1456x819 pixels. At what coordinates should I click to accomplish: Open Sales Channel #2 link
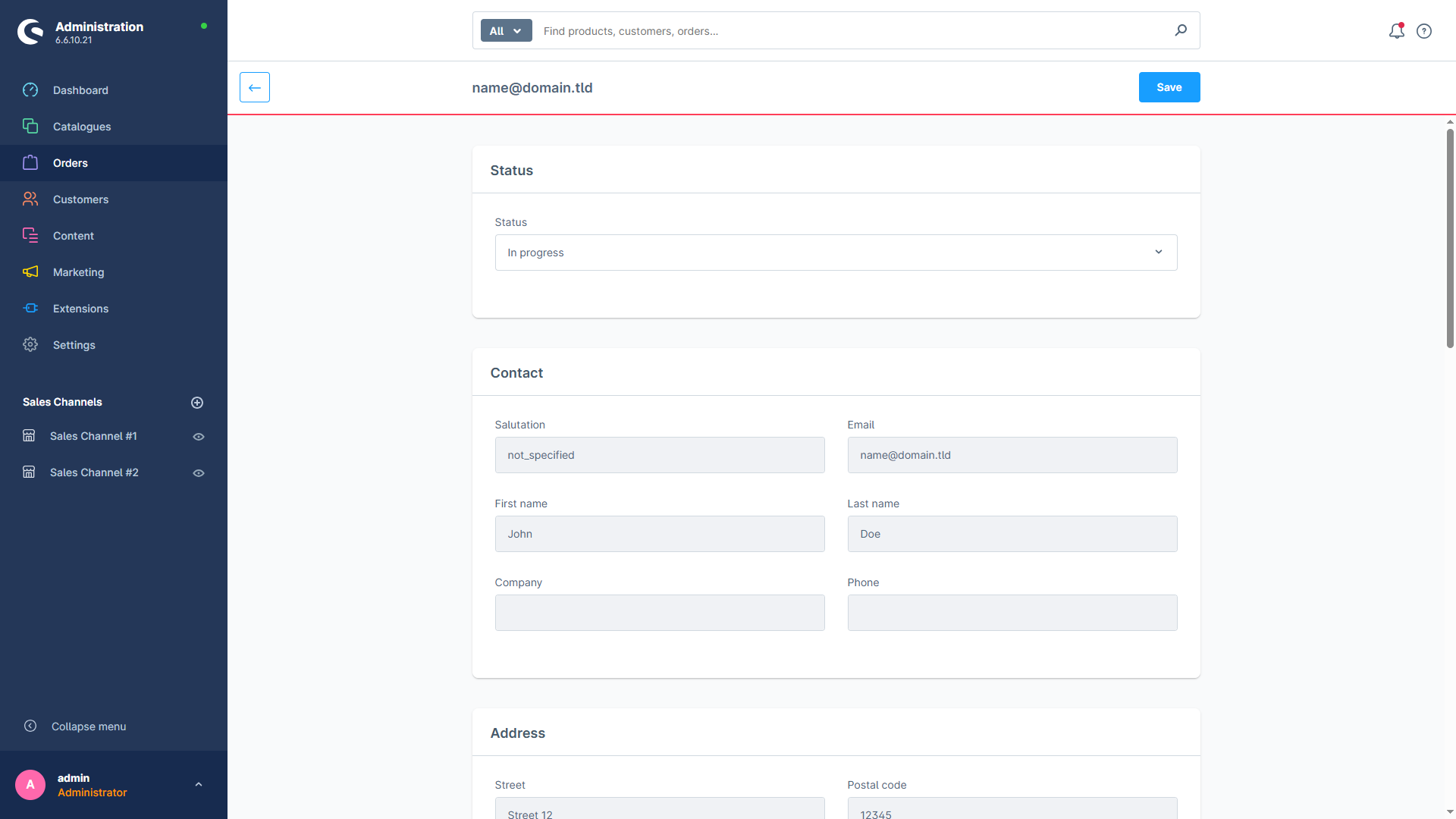point(94,472)
